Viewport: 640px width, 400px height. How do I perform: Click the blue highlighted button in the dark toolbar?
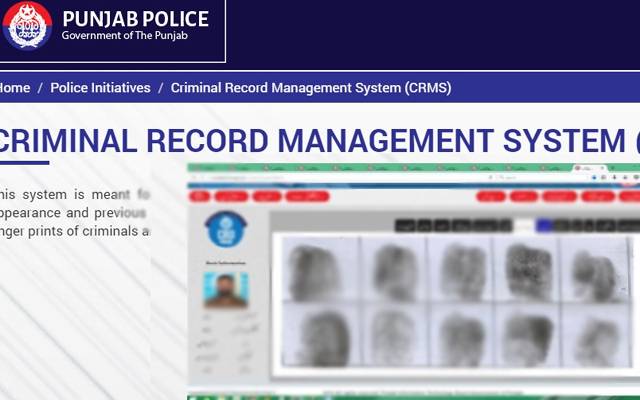[x=544, y=225]
